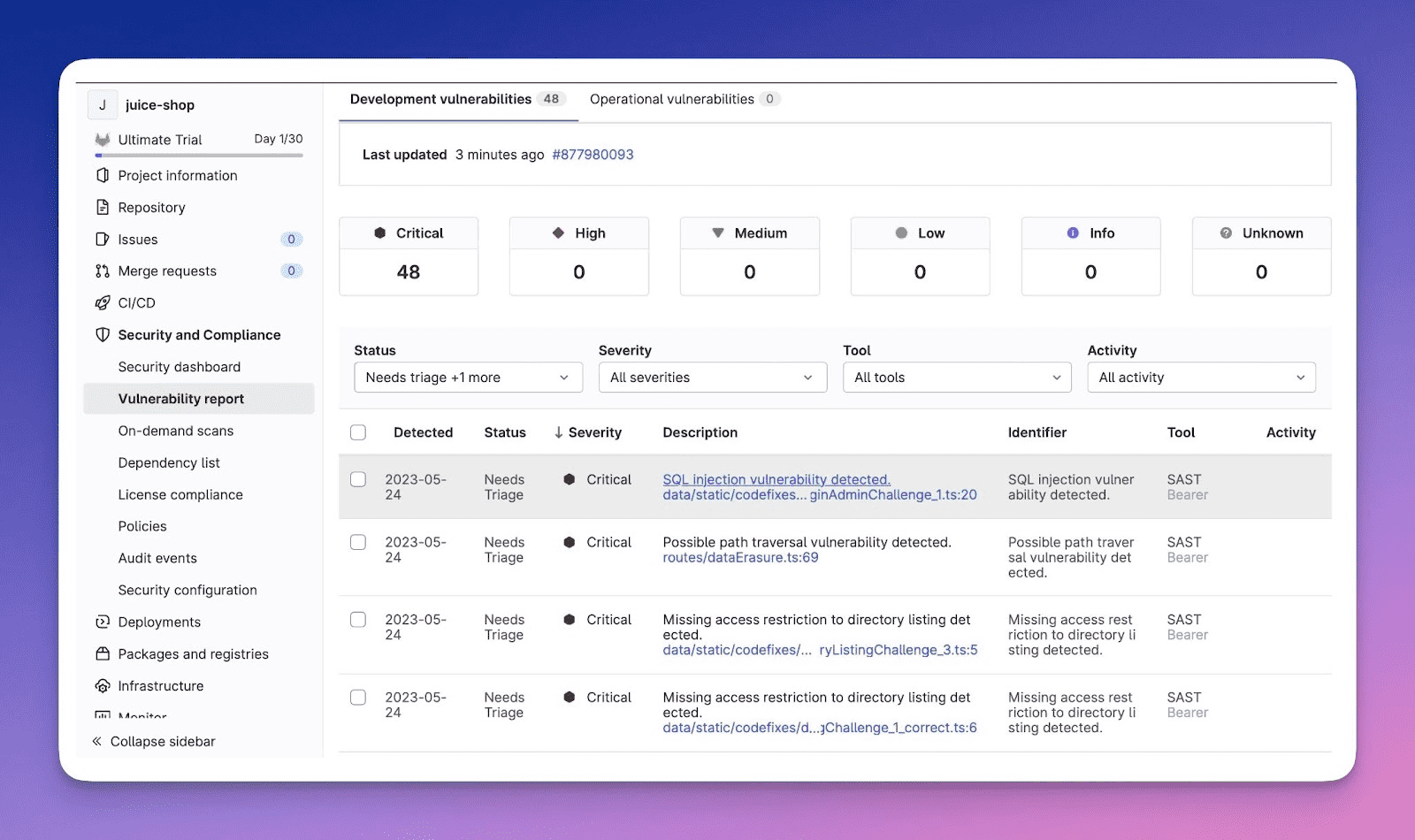Open Repository via its file icon
Screen dimensions: 1415x840
[103, 207]
